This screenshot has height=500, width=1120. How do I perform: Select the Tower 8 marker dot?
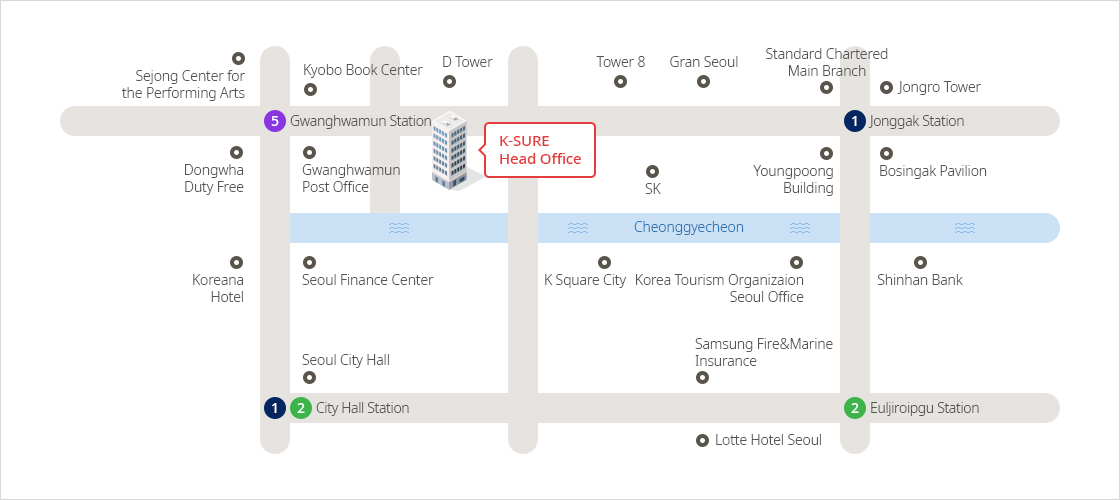pos(620,81)
